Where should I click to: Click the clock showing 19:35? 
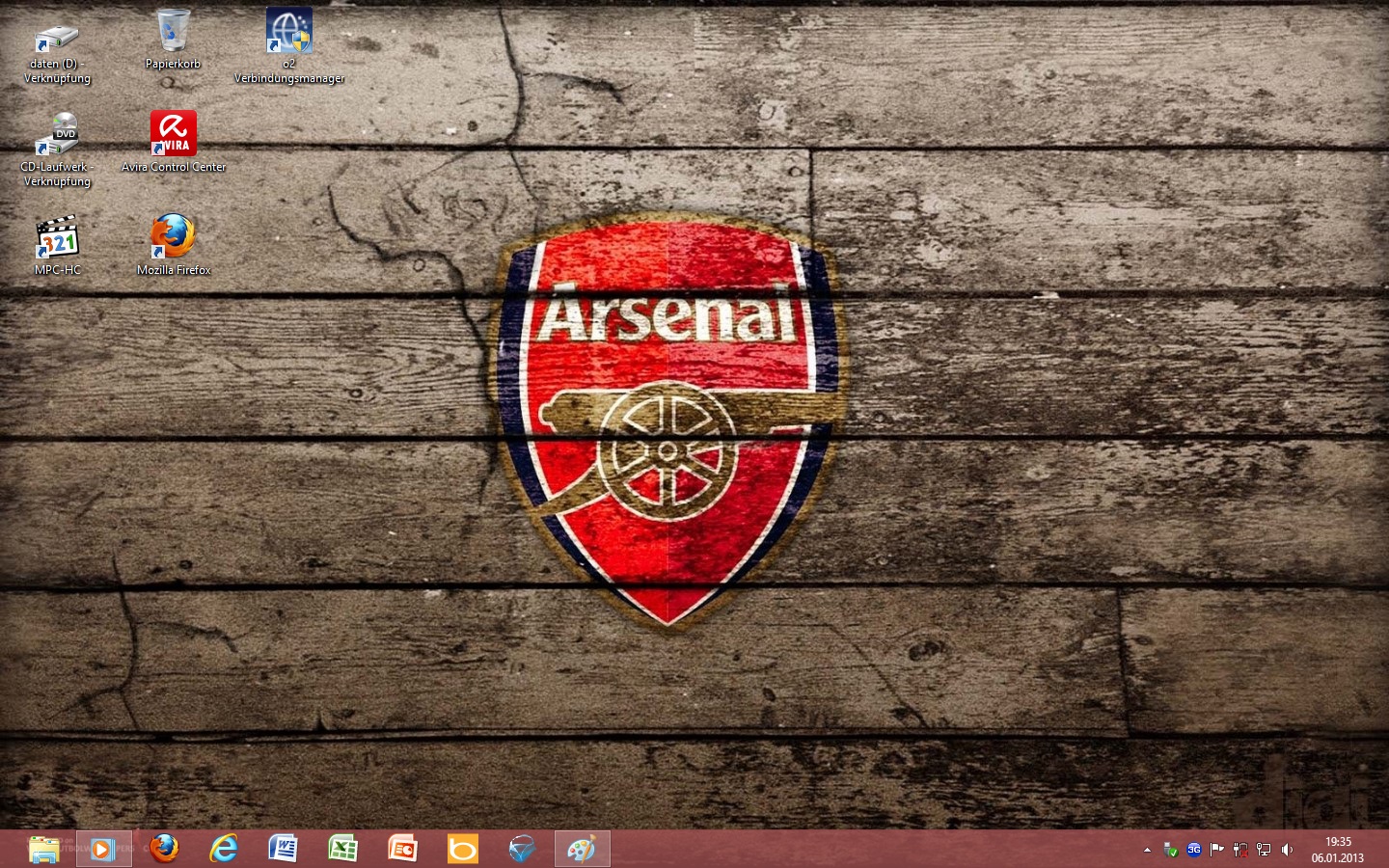pyautogui.click(x=1337, y=849)
